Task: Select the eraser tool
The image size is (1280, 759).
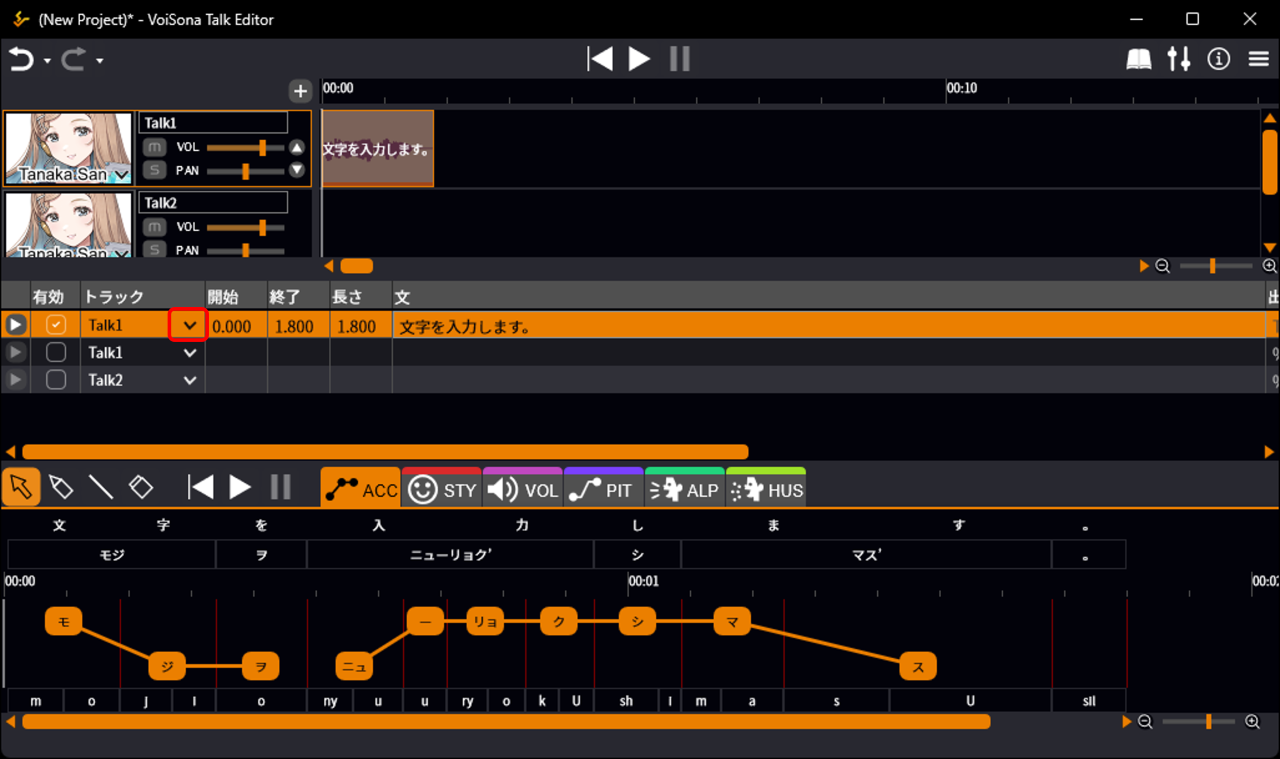Action: (x=141, y=487)
